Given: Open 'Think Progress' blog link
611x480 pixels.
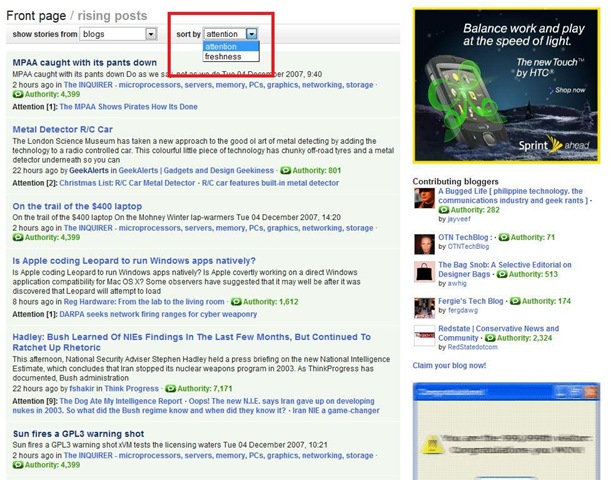Looking at the screenshot, I should pos(131,388).
